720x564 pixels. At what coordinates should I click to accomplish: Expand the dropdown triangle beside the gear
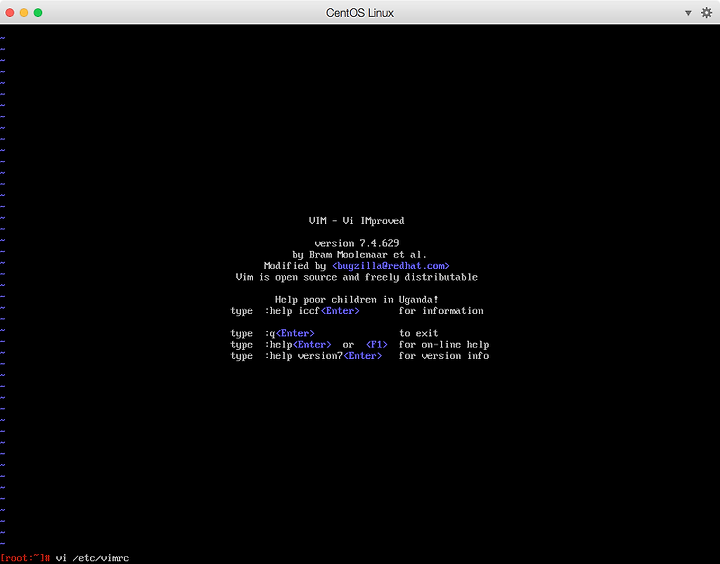tap(688, 13)
